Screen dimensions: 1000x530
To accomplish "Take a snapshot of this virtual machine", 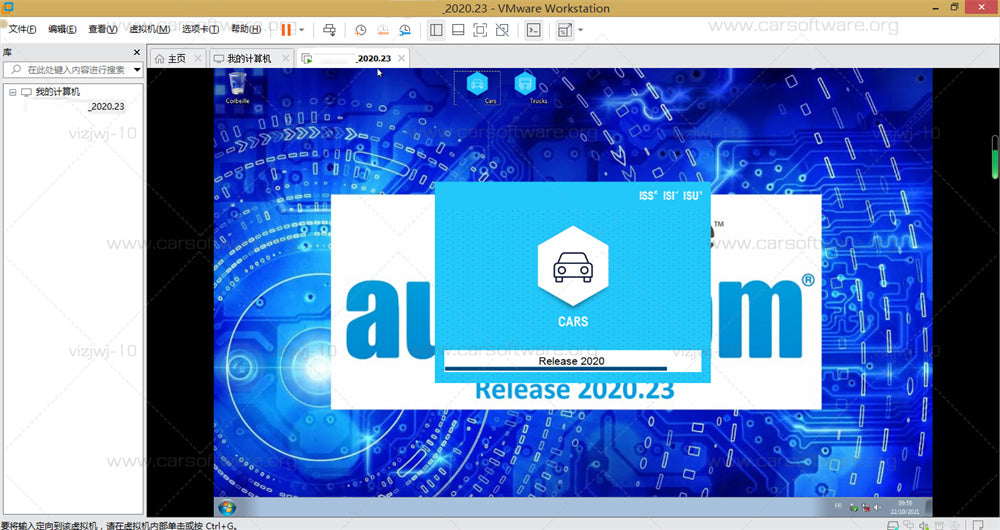I will point(360,30).
